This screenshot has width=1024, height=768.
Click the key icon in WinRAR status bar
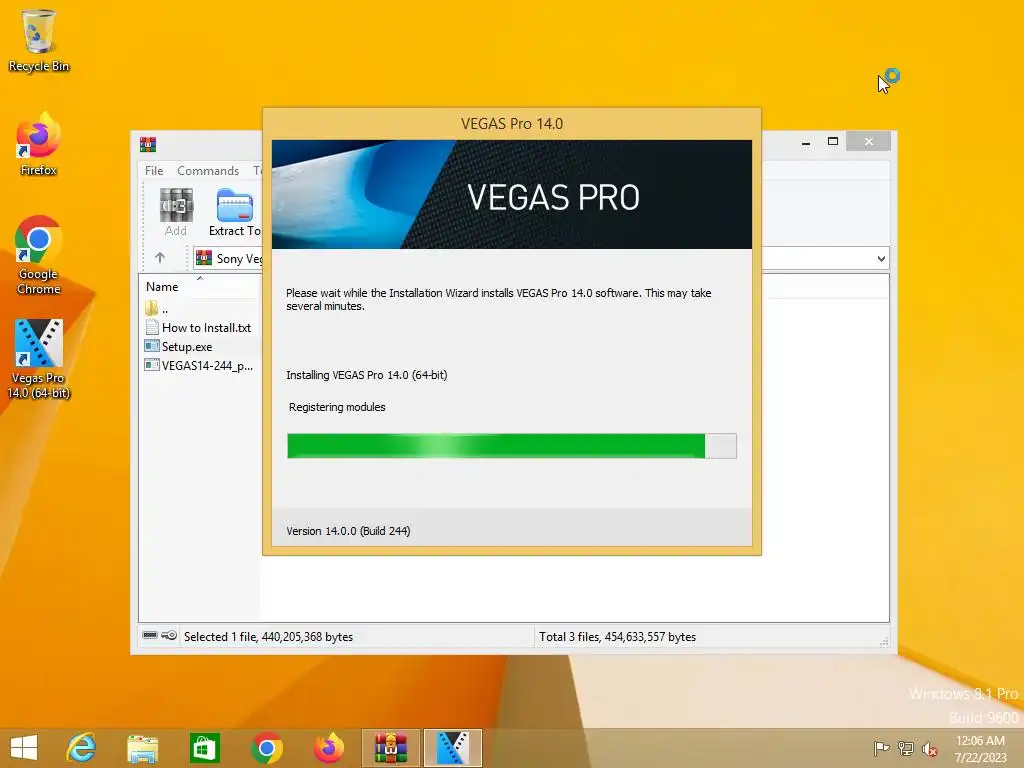click(169, 635)
